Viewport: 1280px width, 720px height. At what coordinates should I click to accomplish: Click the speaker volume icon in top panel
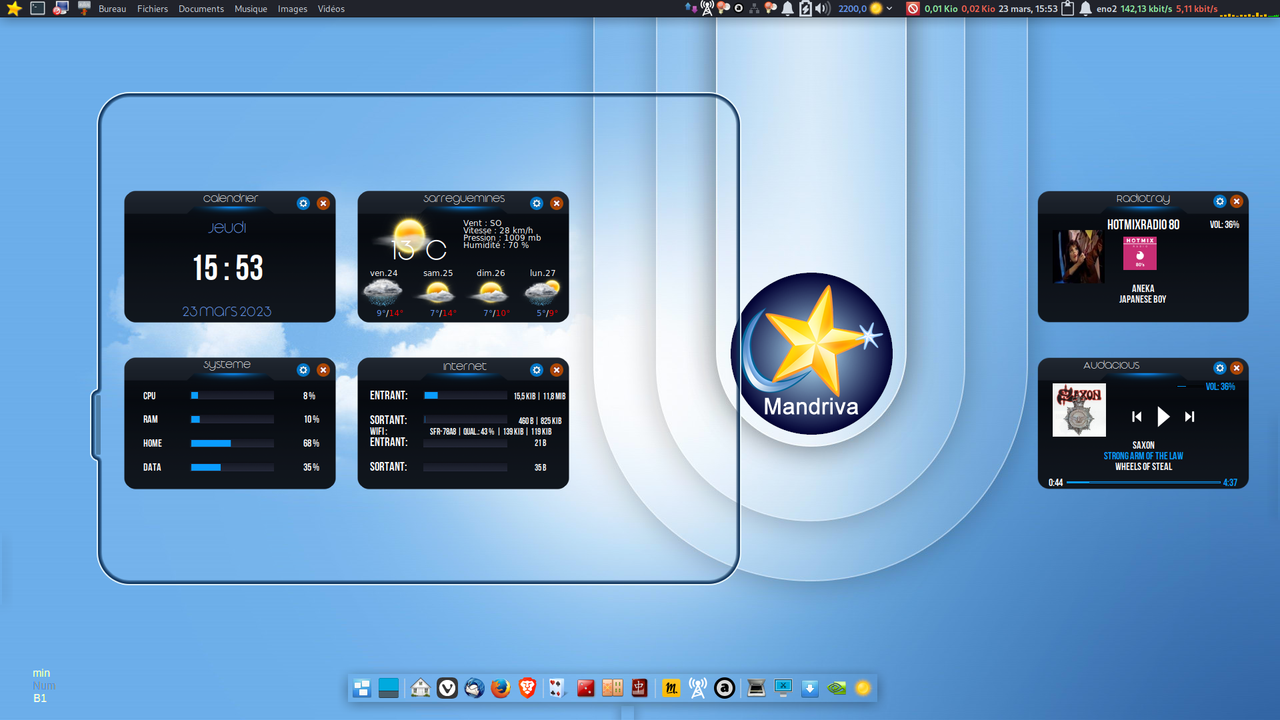click(x=822, y=9)
